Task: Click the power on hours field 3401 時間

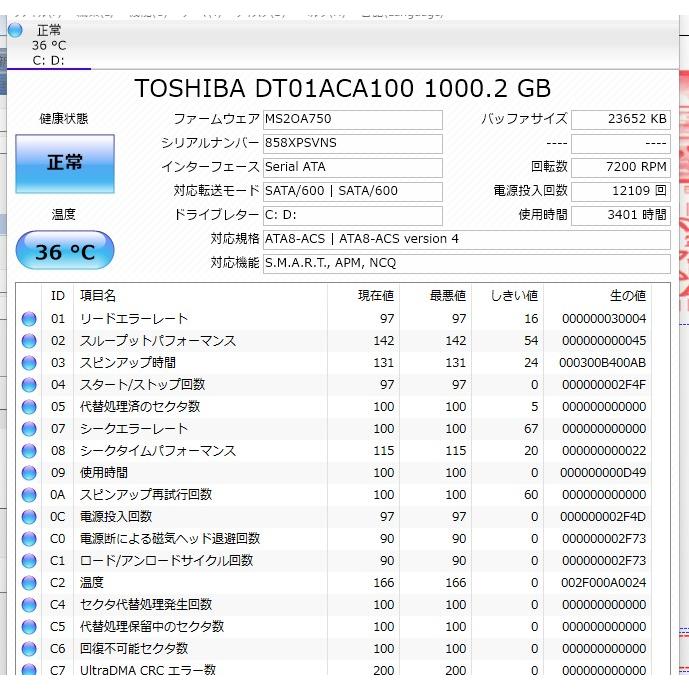Action: pyautogui.click(x=621, y=216)
